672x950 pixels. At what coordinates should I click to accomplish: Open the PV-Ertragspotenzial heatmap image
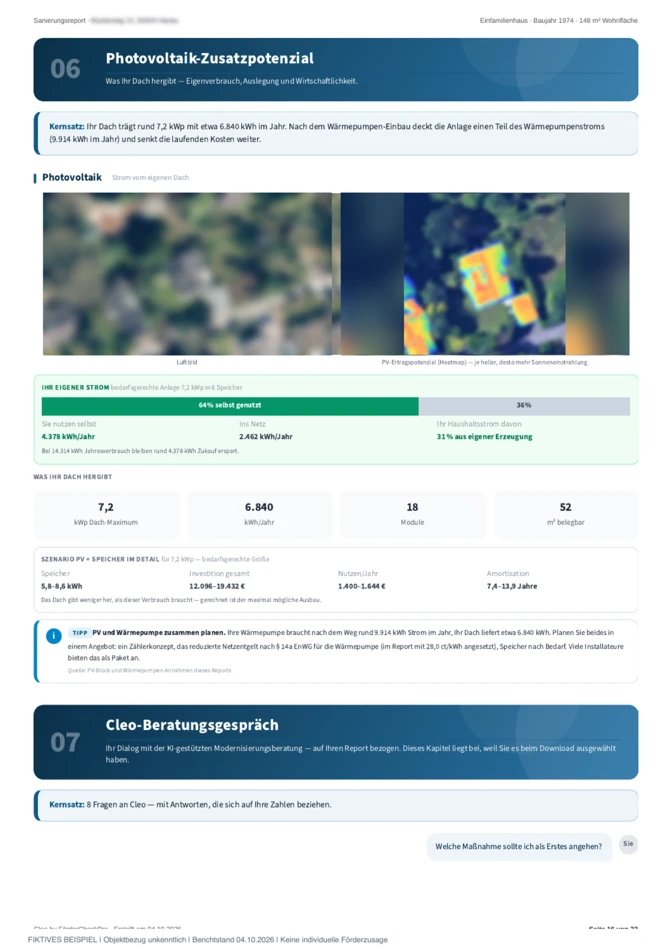tap(485, 274)
